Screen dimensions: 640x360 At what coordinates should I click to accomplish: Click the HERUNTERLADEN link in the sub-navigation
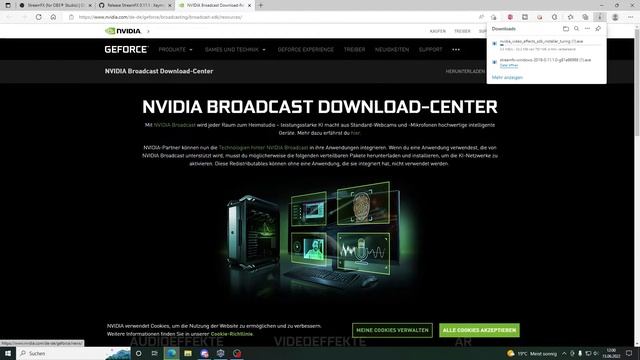(x=465, y=71)
